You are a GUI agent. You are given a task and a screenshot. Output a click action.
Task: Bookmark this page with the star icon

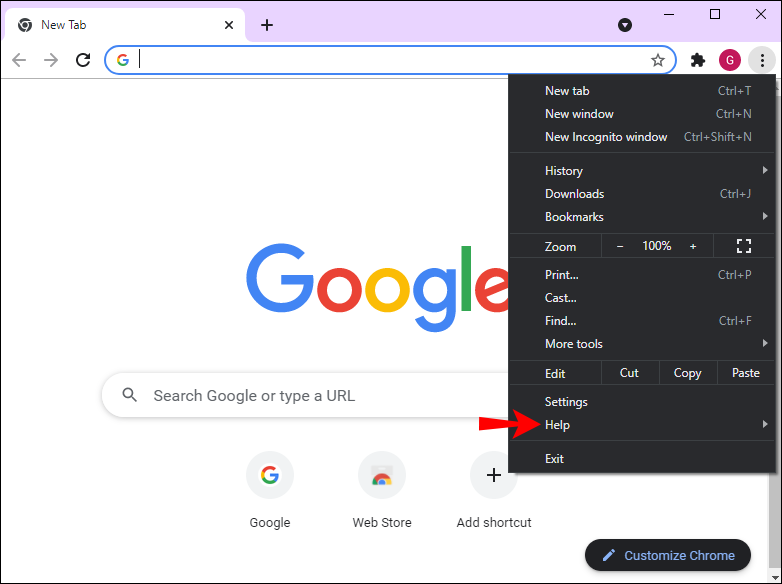(x=658, y=60)
